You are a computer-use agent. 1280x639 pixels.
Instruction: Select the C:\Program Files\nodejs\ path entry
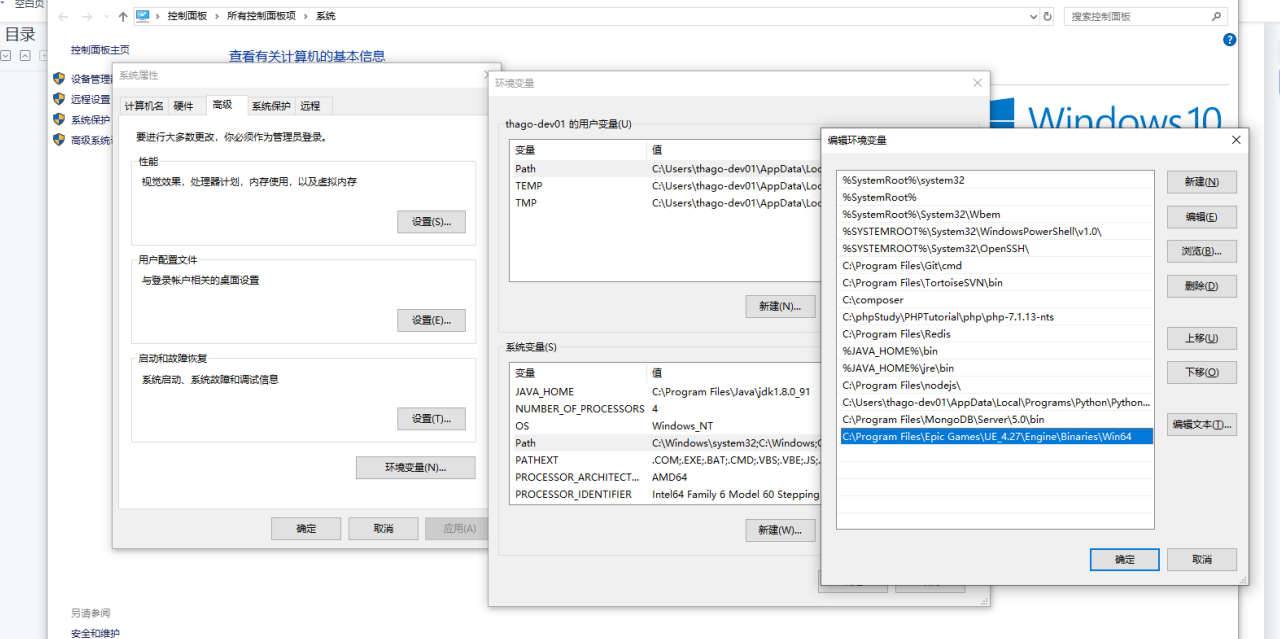(x=901, y=385)
